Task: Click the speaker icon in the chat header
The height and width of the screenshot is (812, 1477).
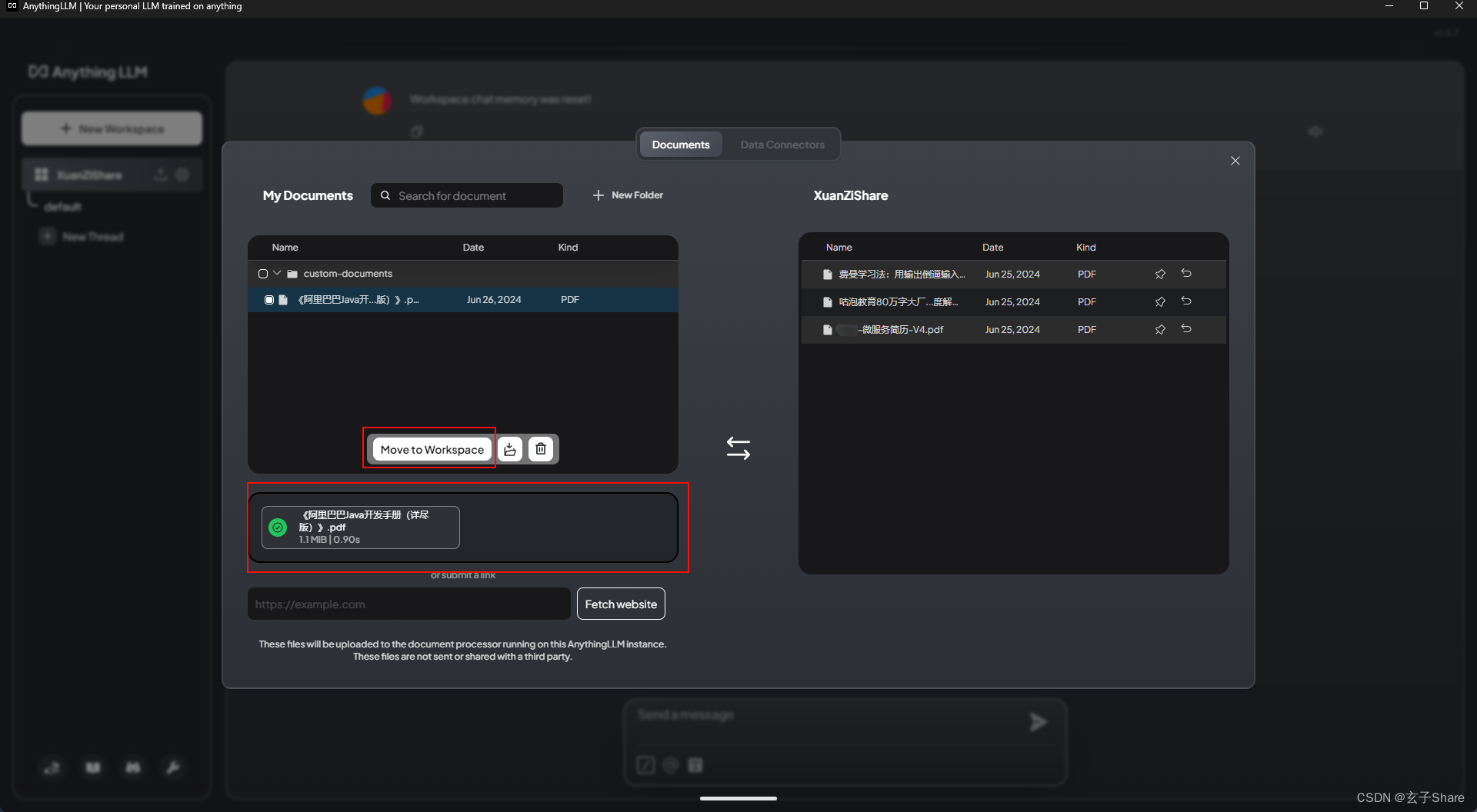Action: point(1315,131)
